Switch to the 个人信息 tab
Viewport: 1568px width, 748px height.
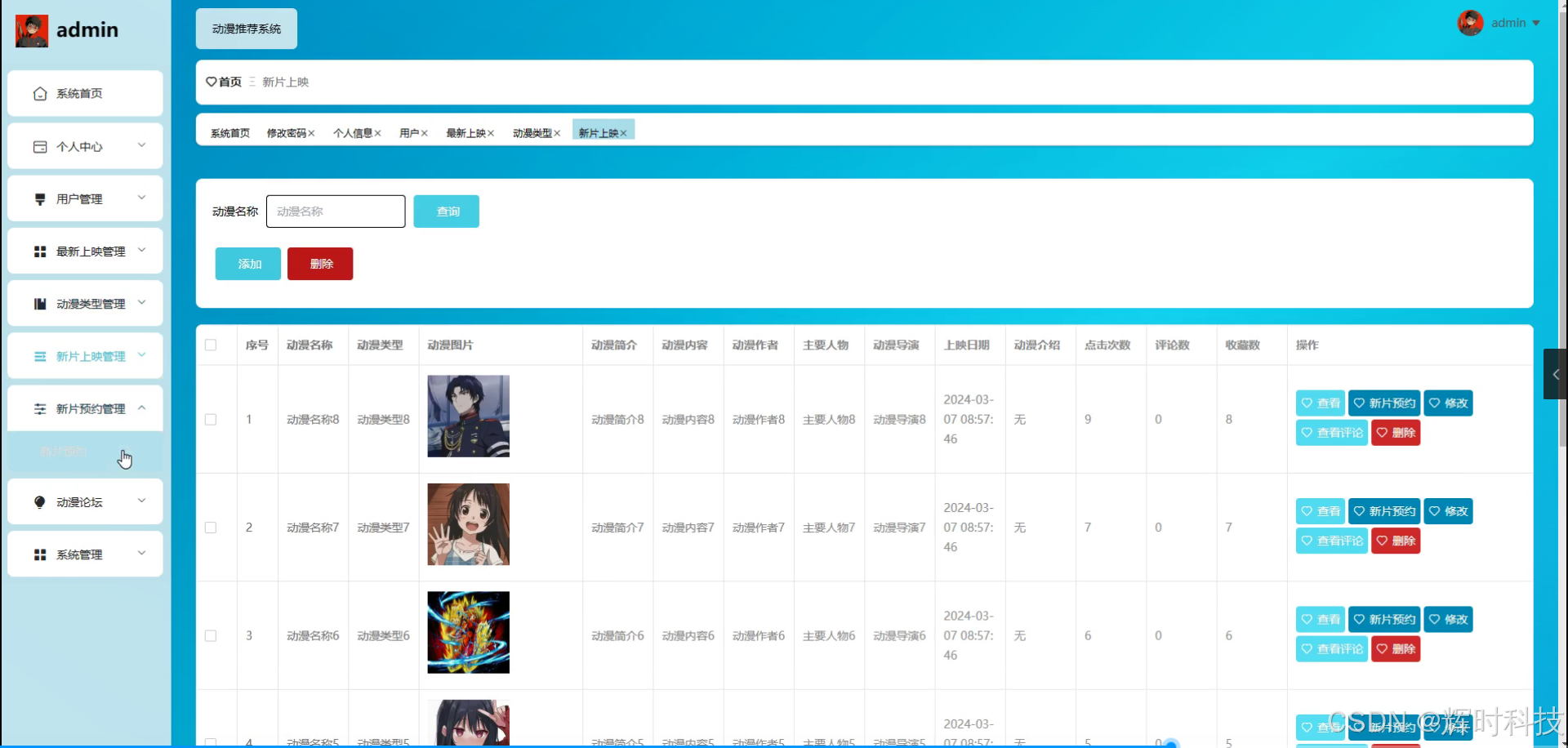pyautogui.click(x=353, y=133)
